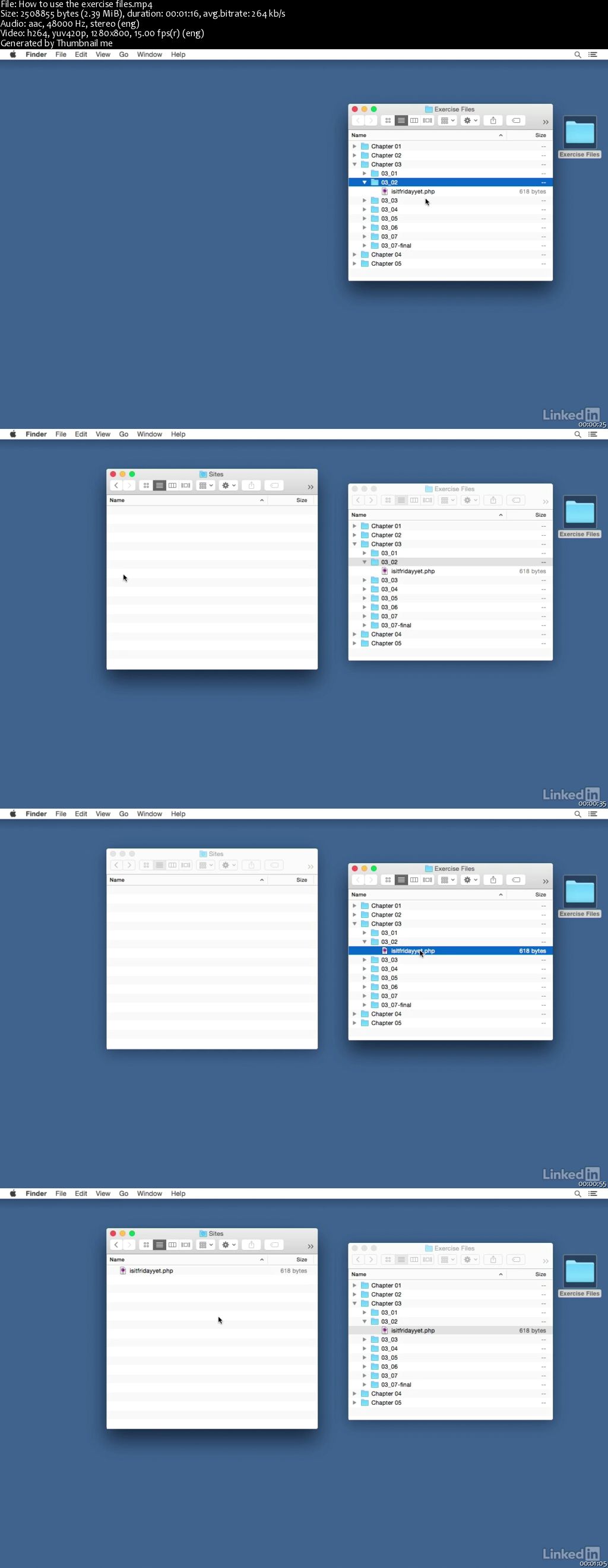Image resolution: width=608 pixels, height=1568 pixels.
Task: Switch Sites window to icon view, 00:00:35 frame
Action: click(x=146, y=485)
